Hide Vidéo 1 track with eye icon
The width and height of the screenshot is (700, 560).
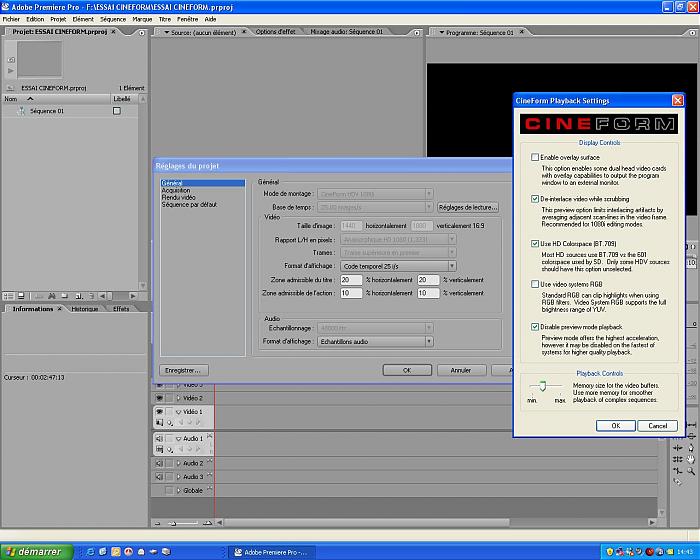[159, 412]
